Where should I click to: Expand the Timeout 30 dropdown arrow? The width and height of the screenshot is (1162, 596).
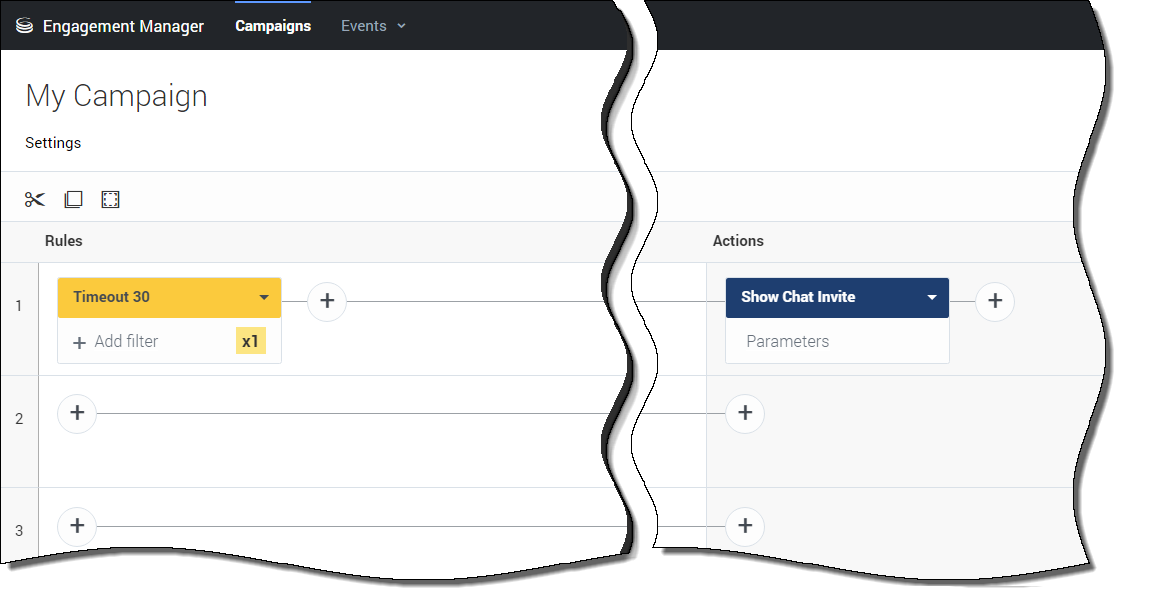(264, 298)
